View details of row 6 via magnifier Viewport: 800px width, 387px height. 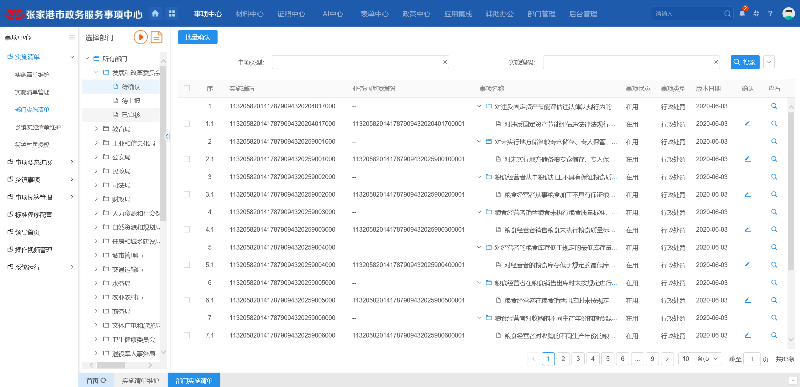click(x=774, y=282)
